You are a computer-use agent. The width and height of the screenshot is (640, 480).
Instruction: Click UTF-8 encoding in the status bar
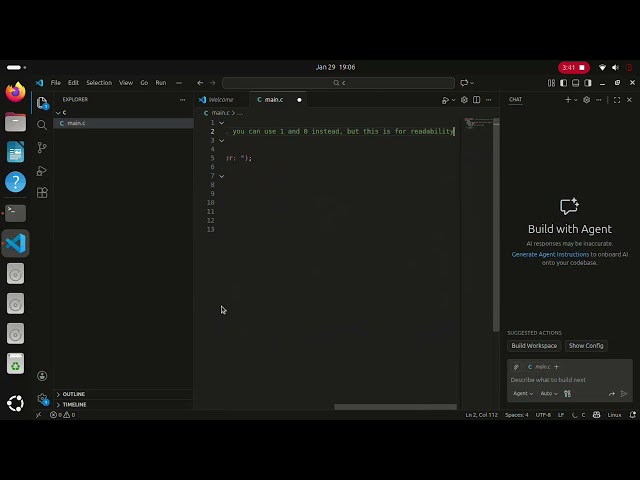(x=543, y=415)
